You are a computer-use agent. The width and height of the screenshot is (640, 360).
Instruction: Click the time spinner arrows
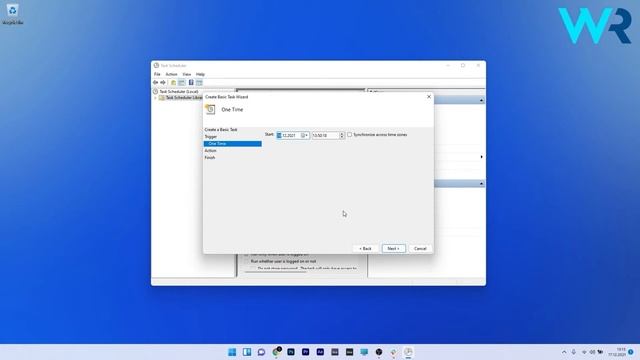[342, 135]
